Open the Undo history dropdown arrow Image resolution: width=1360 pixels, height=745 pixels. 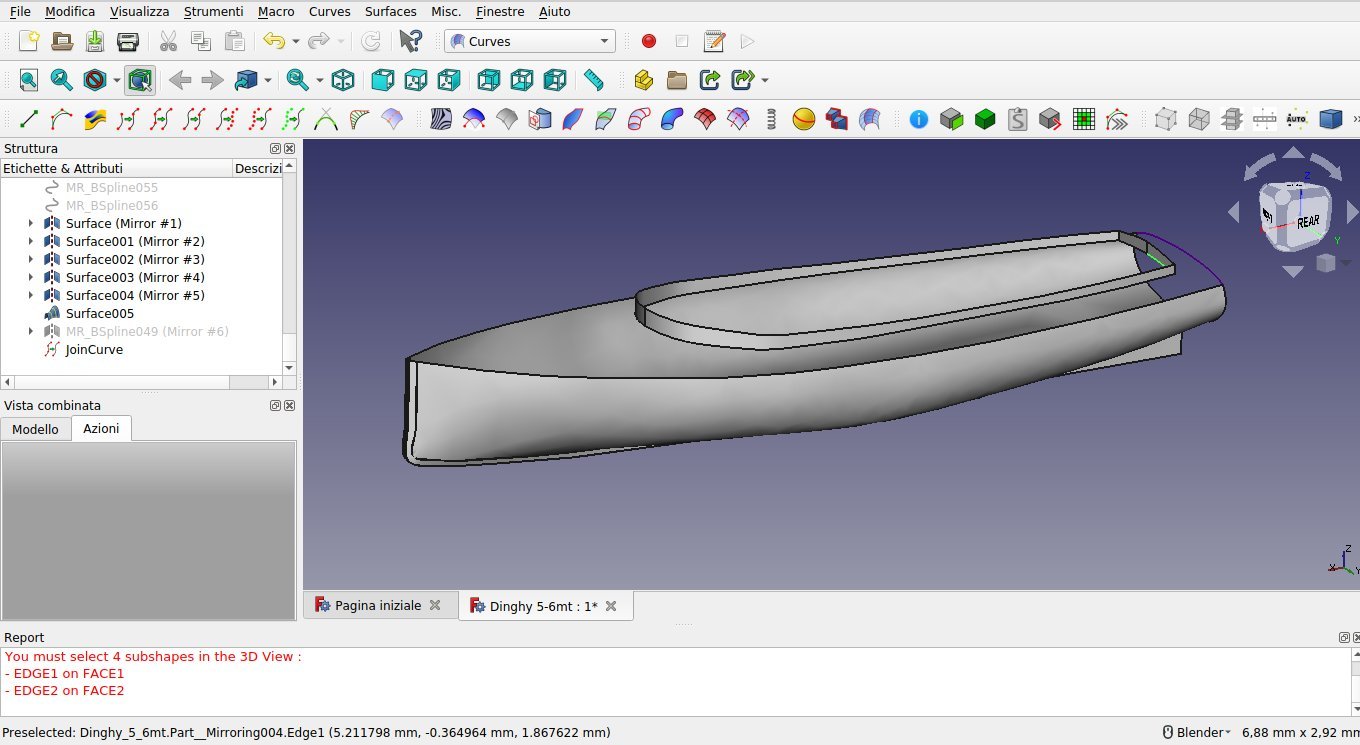click(x=296, y=41)
